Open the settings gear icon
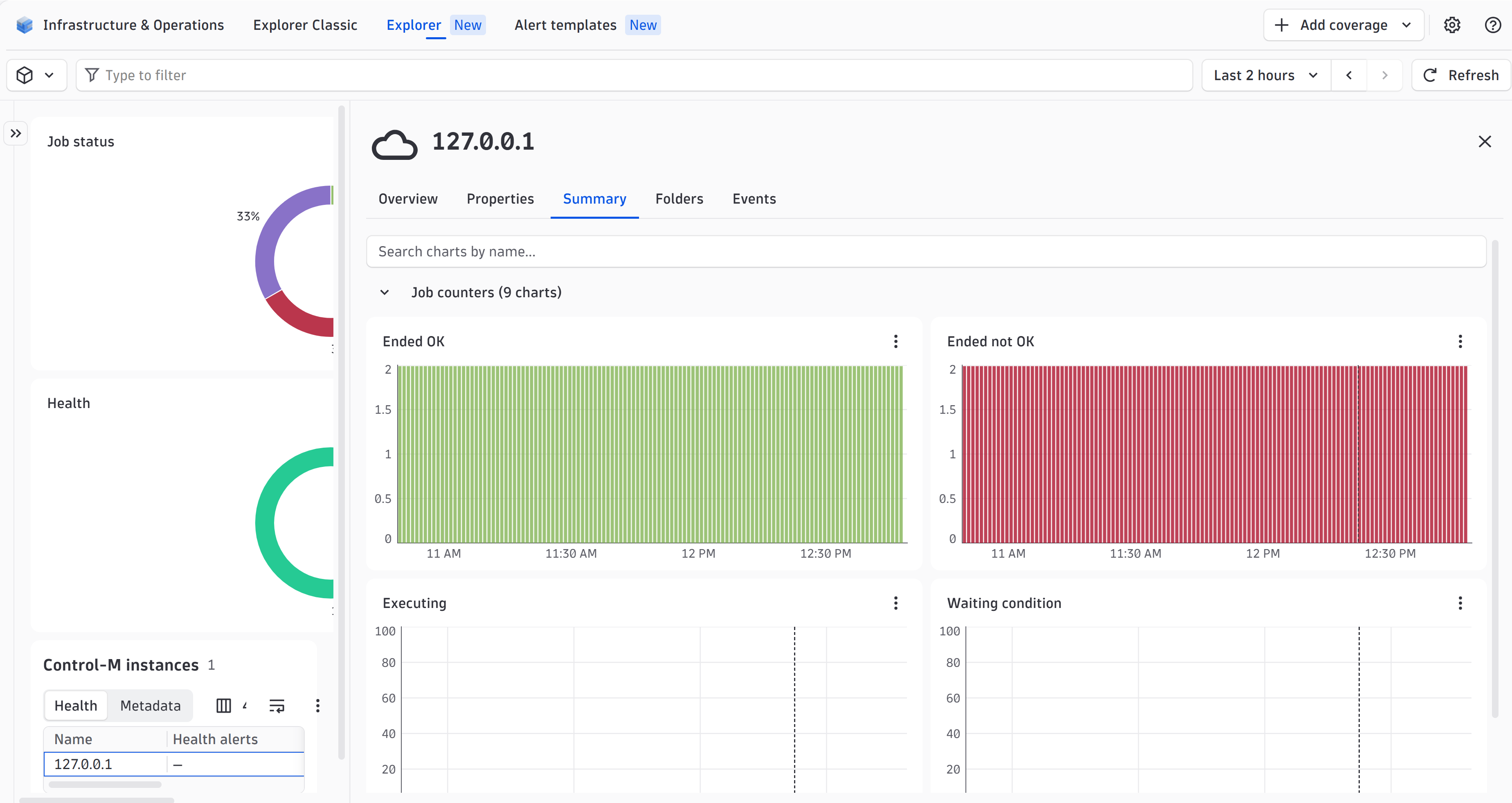The height and width of the screenshot is (803, 1512). pos(1451,25)
